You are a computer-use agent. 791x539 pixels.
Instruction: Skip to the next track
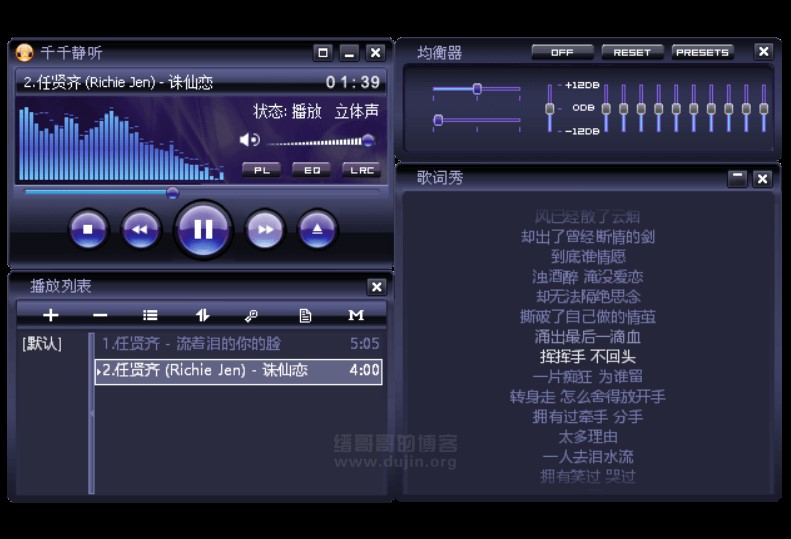pyautogui.click(x=265, y=230)
